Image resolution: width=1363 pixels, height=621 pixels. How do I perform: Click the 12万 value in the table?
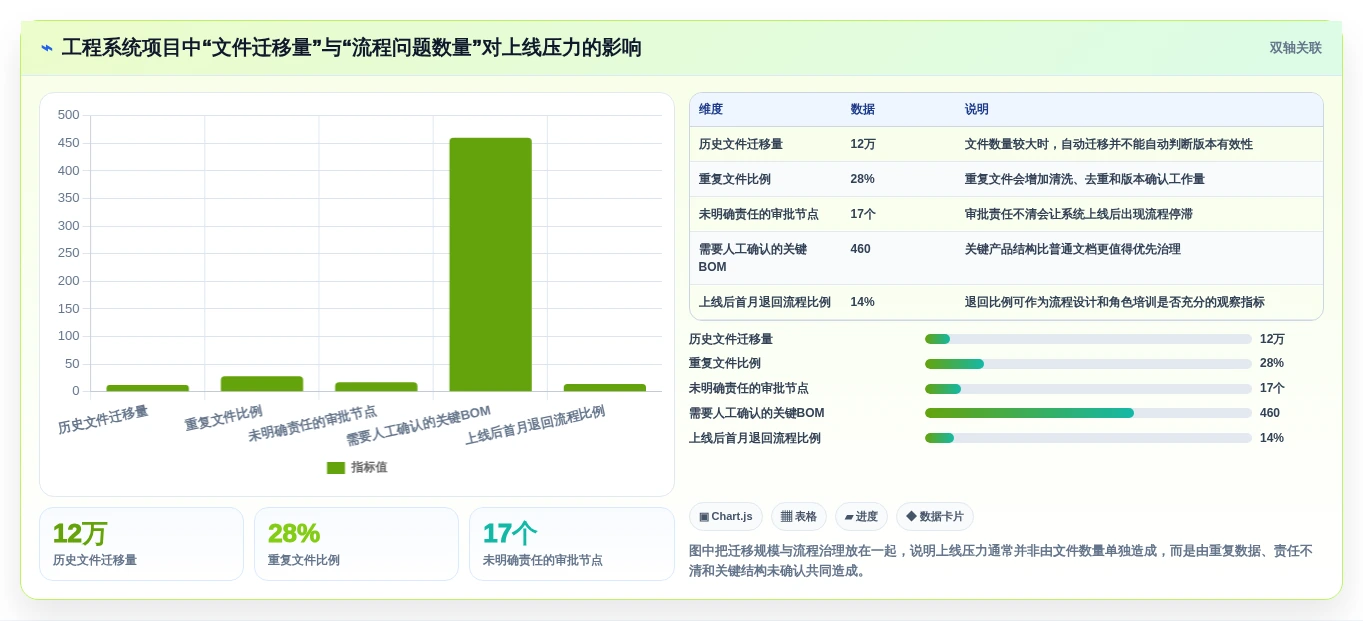pos(863,144)
